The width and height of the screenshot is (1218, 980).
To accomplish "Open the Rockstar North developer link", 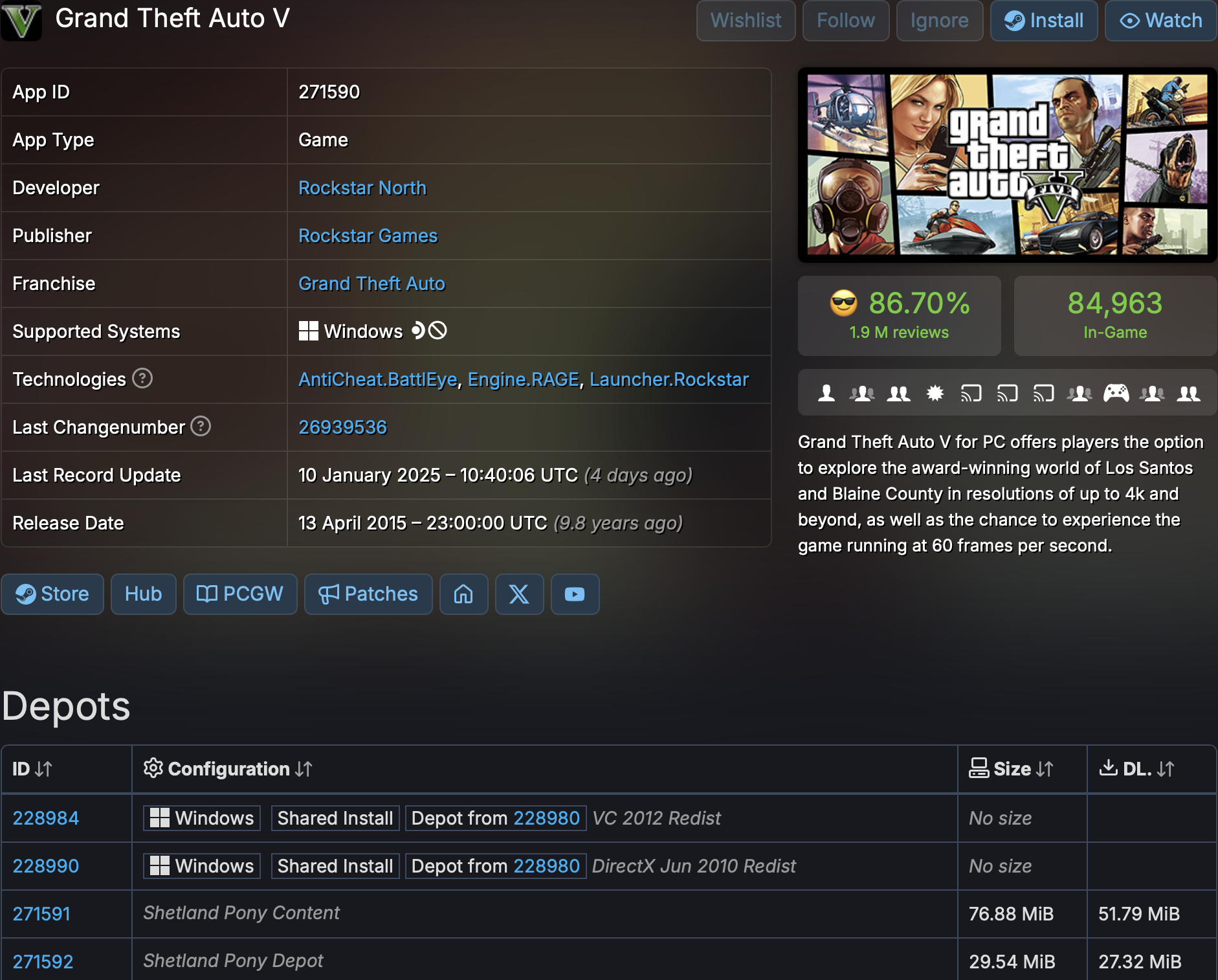I will coord(362,188).
